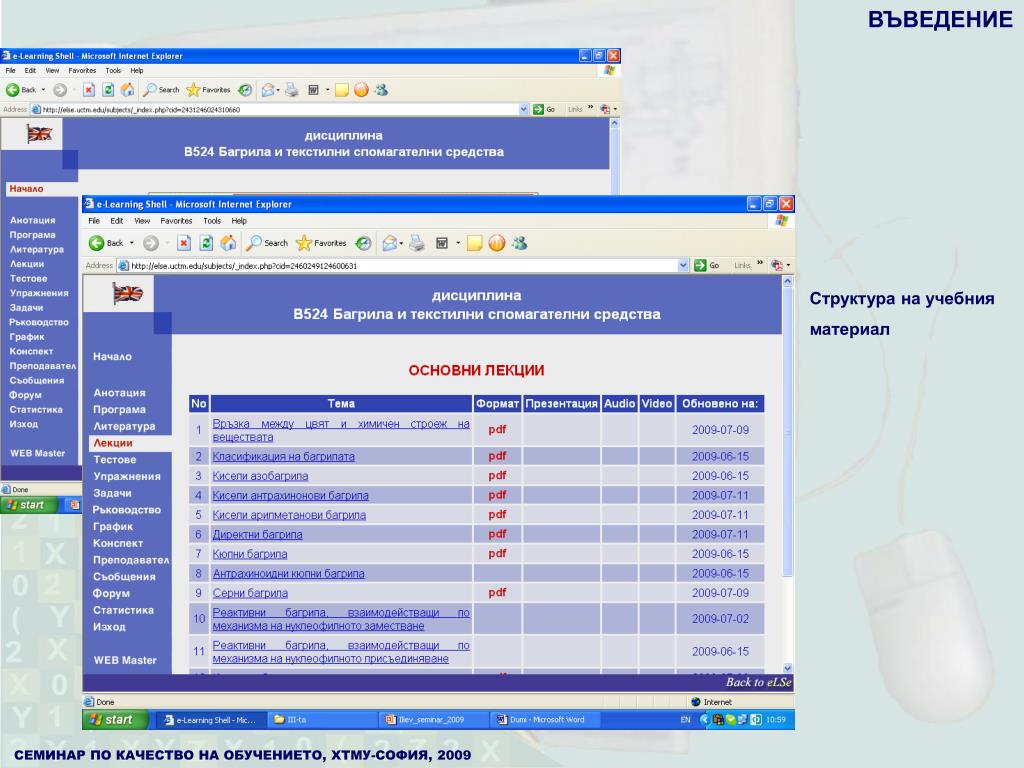
Task: Click Back arrow in front IE window
Action: coord(97,243)
